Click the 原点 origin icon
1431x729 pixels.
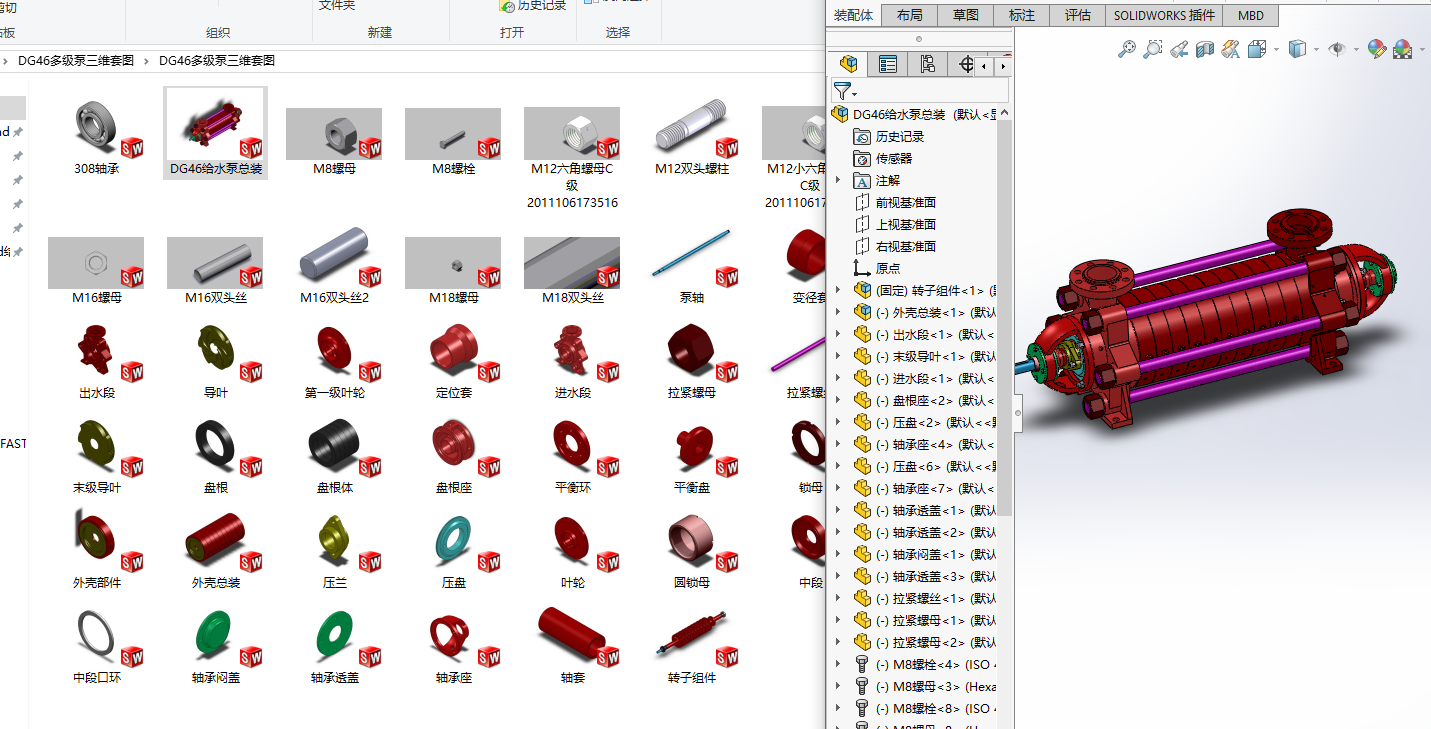coord(862,269)
